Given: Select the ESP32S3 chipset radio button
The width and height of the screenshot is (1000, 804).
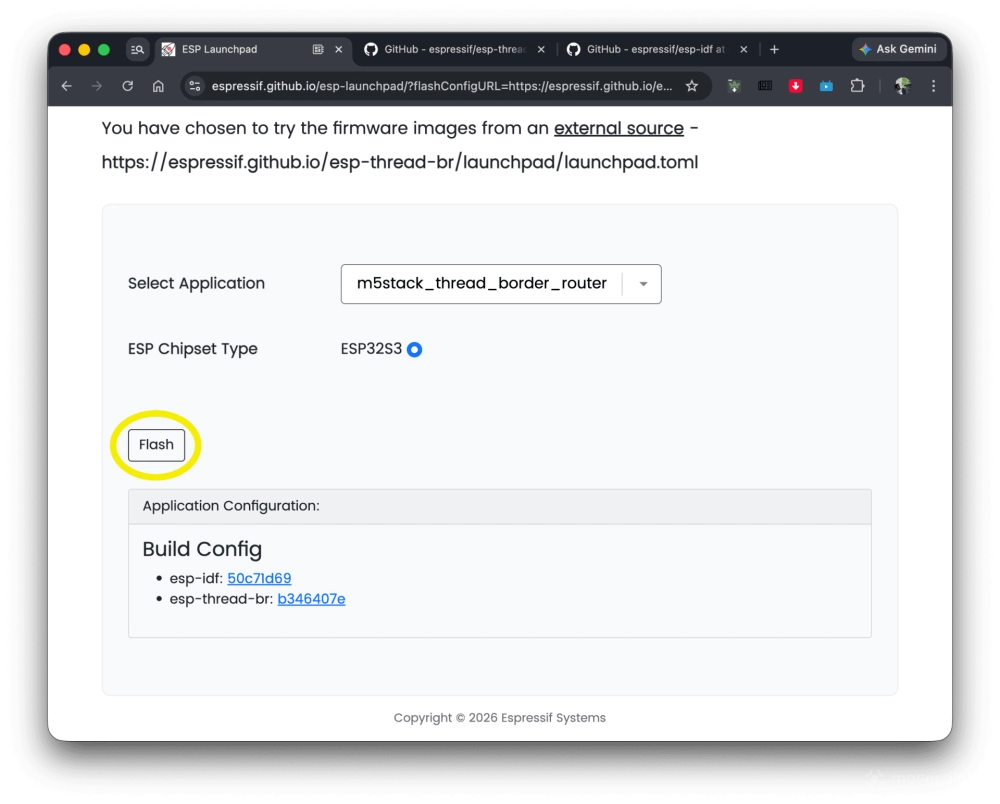Looking at the screenshot, I should 415,349.
